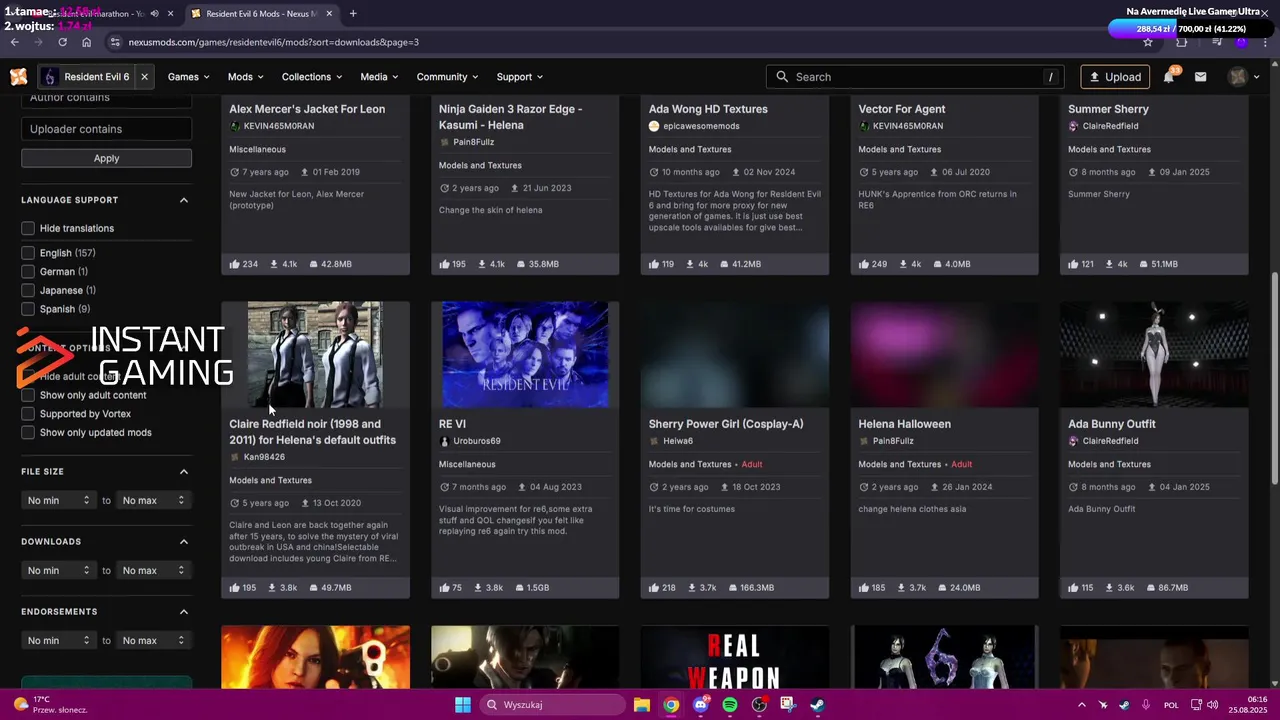Image resolution: width=1280 pixels, height=720 pixels.
Task: Go to browser home icon
Action: pyautogui.click(x=86, y=42)
